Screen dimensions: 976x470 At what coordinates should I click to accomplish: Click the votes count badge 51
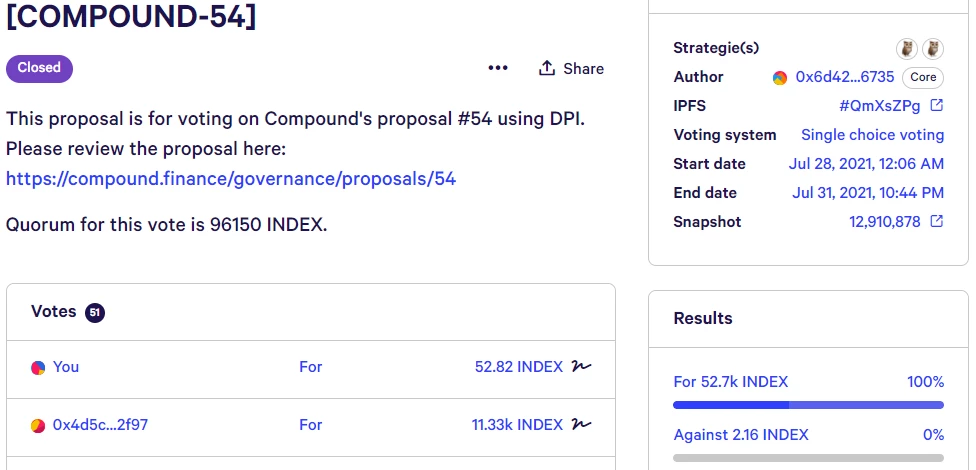tap(95, 313)
